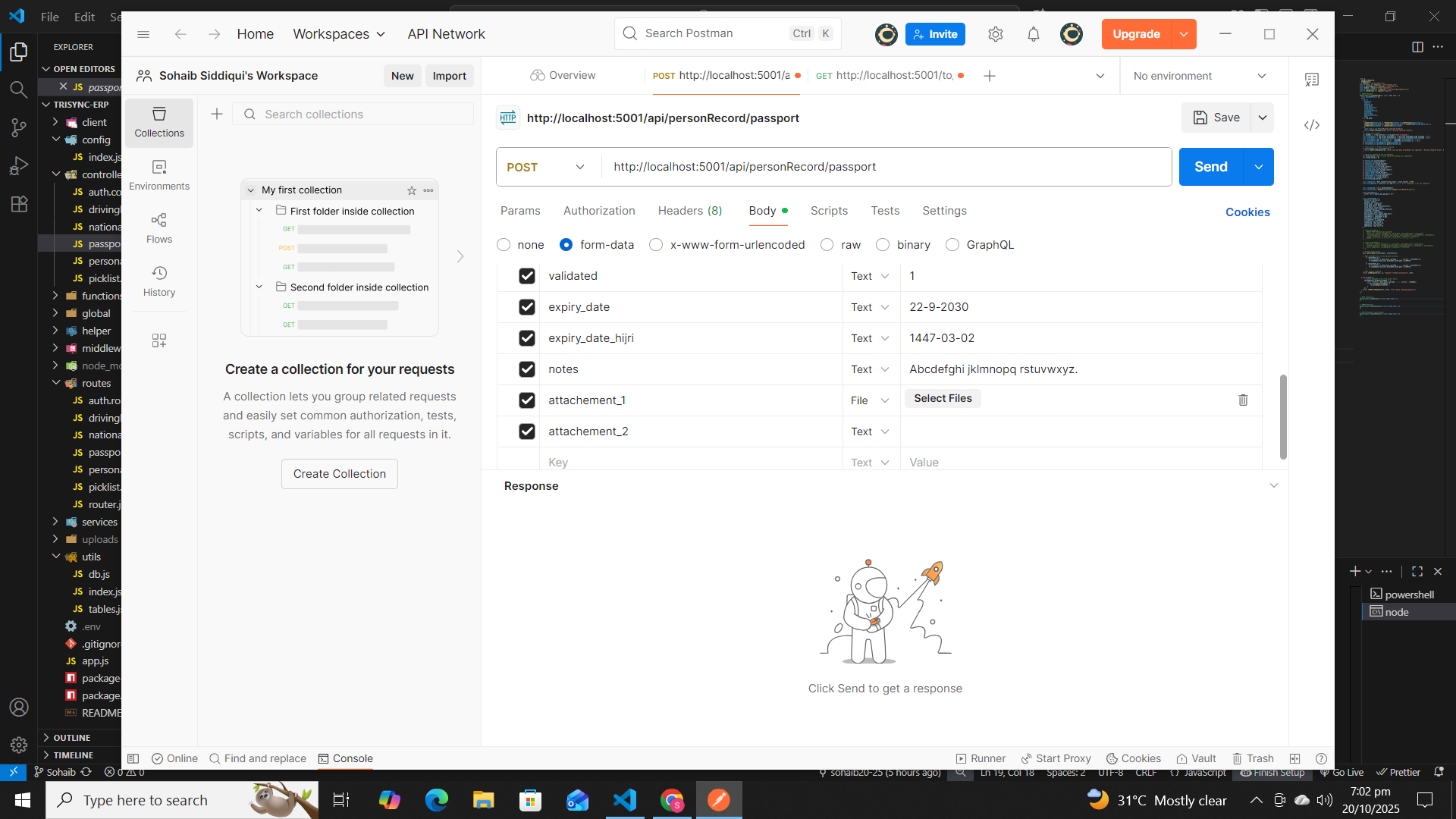Open the No environment selector dropdown
The height and width of the screenshot is (819, 1456).
click(1200, 76)
